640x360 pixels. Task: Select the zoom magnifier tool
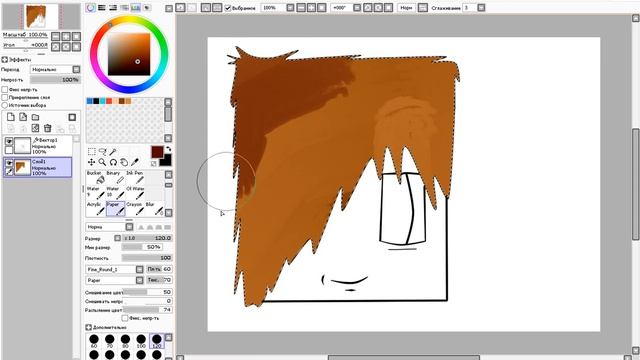(102, 162)
